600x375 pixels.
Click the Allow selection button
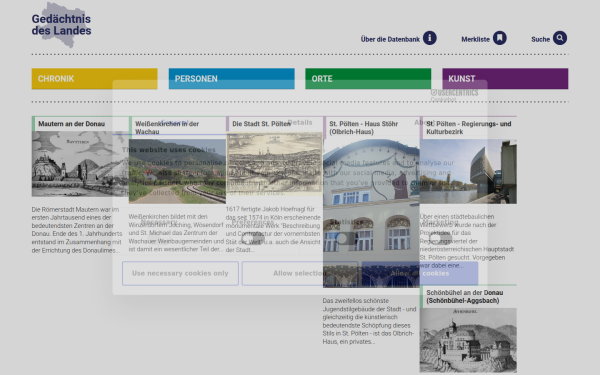(300, 273)
